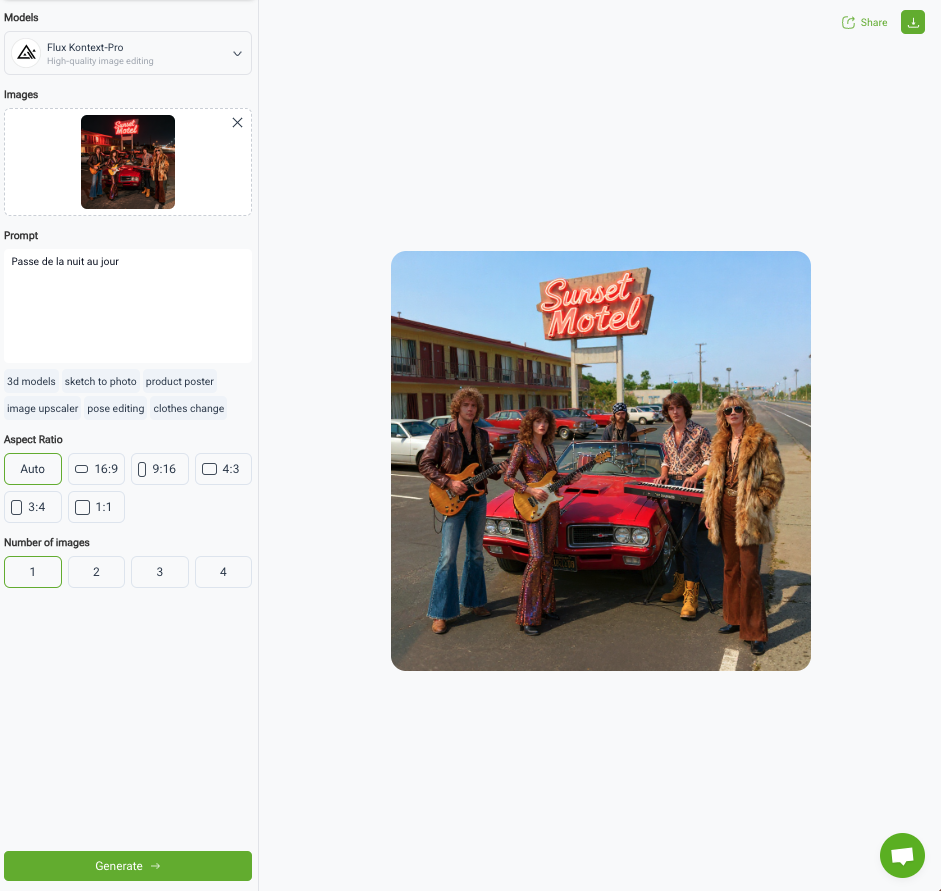941x891 pixels.
Task: Set number of images to 4
Action: (223, 572)
